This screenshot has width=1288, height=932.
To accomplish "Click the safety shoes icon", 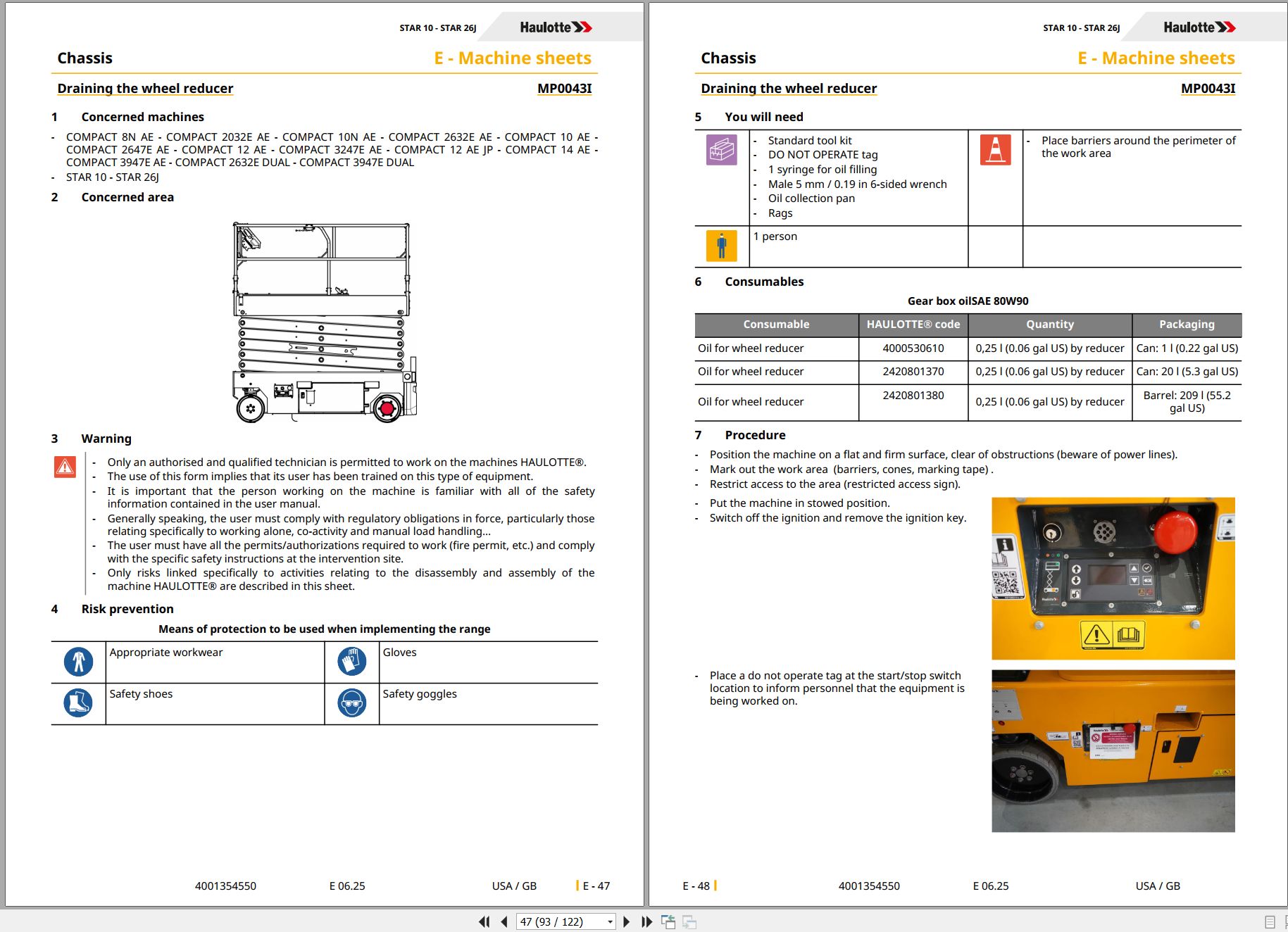I will tap(78, 703).
